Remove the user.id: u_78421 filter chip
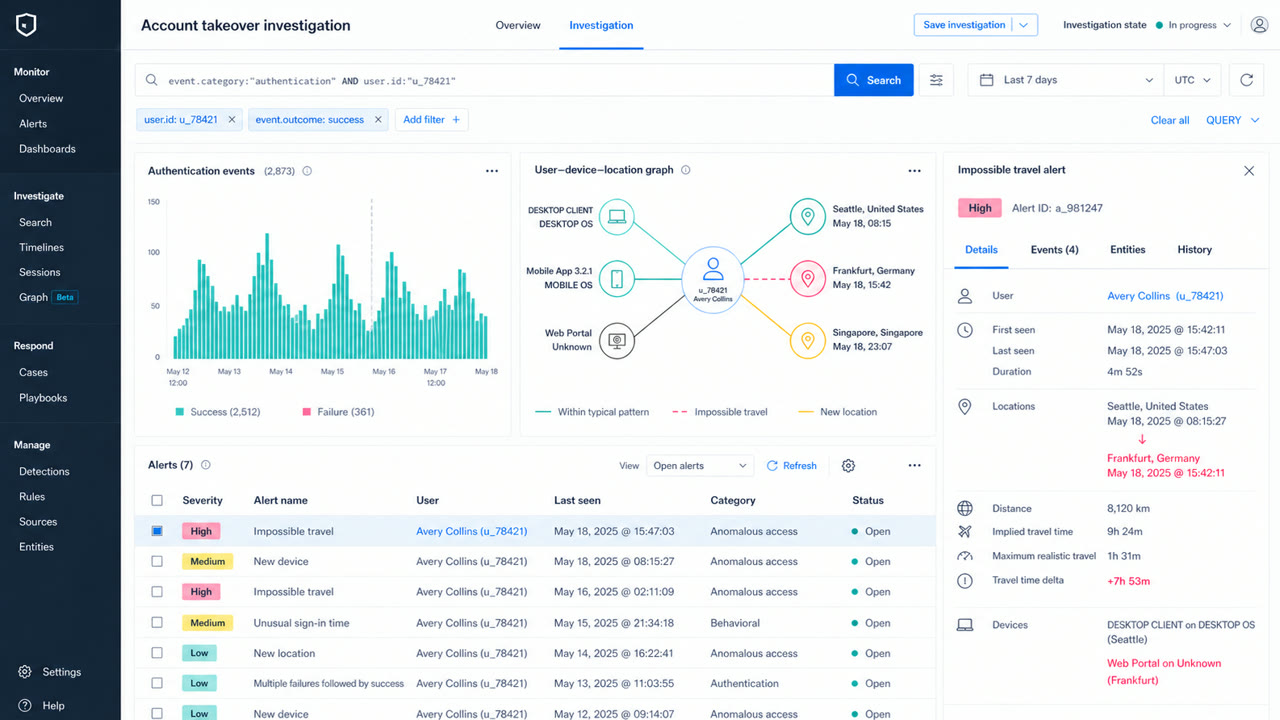The width and height of the screenshot is (1280, 720). 232,120
